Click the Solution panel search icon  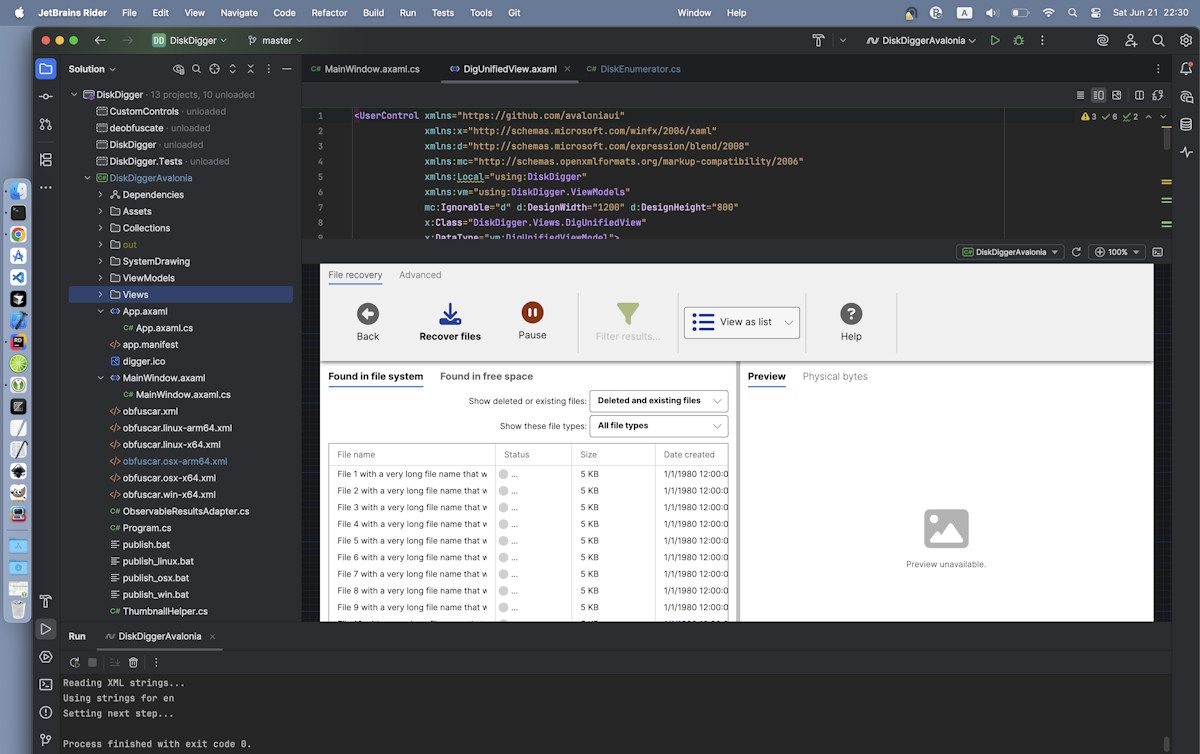[x=197, y=69]
